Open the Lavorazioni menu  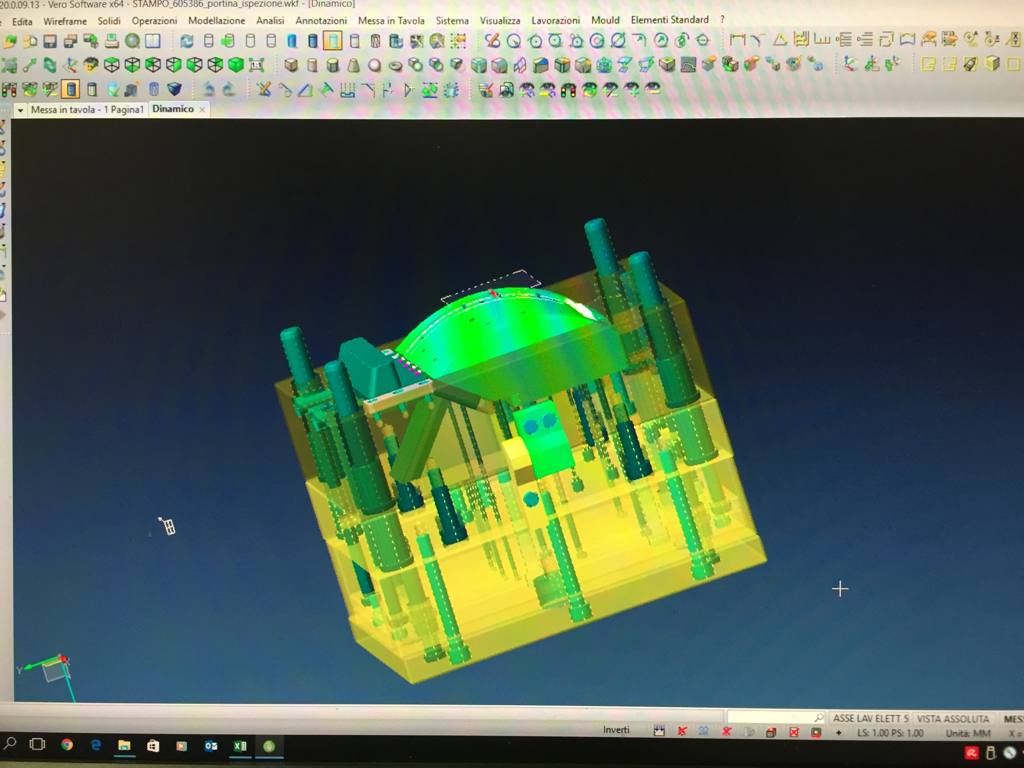(x=555, y=20)
